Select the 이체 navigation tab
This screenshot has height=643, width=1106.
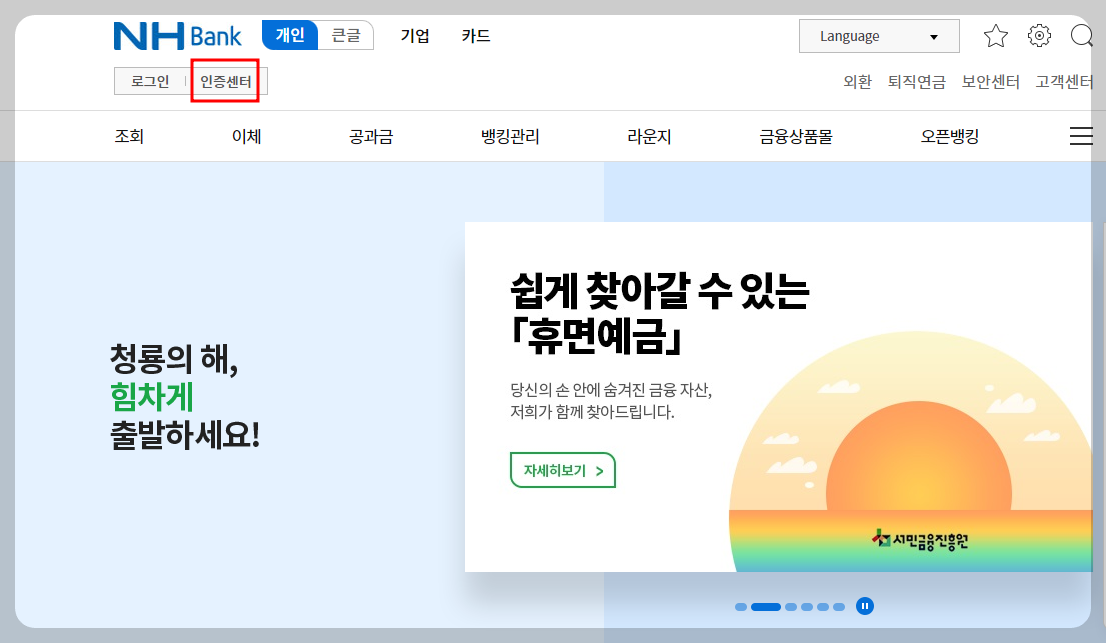246,135
